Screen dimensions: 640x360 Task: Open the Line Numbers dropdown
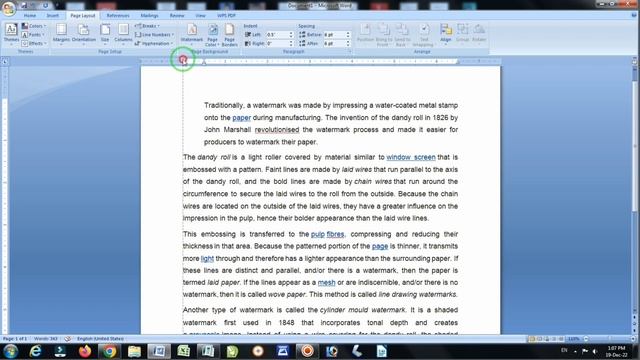point(155,35)
